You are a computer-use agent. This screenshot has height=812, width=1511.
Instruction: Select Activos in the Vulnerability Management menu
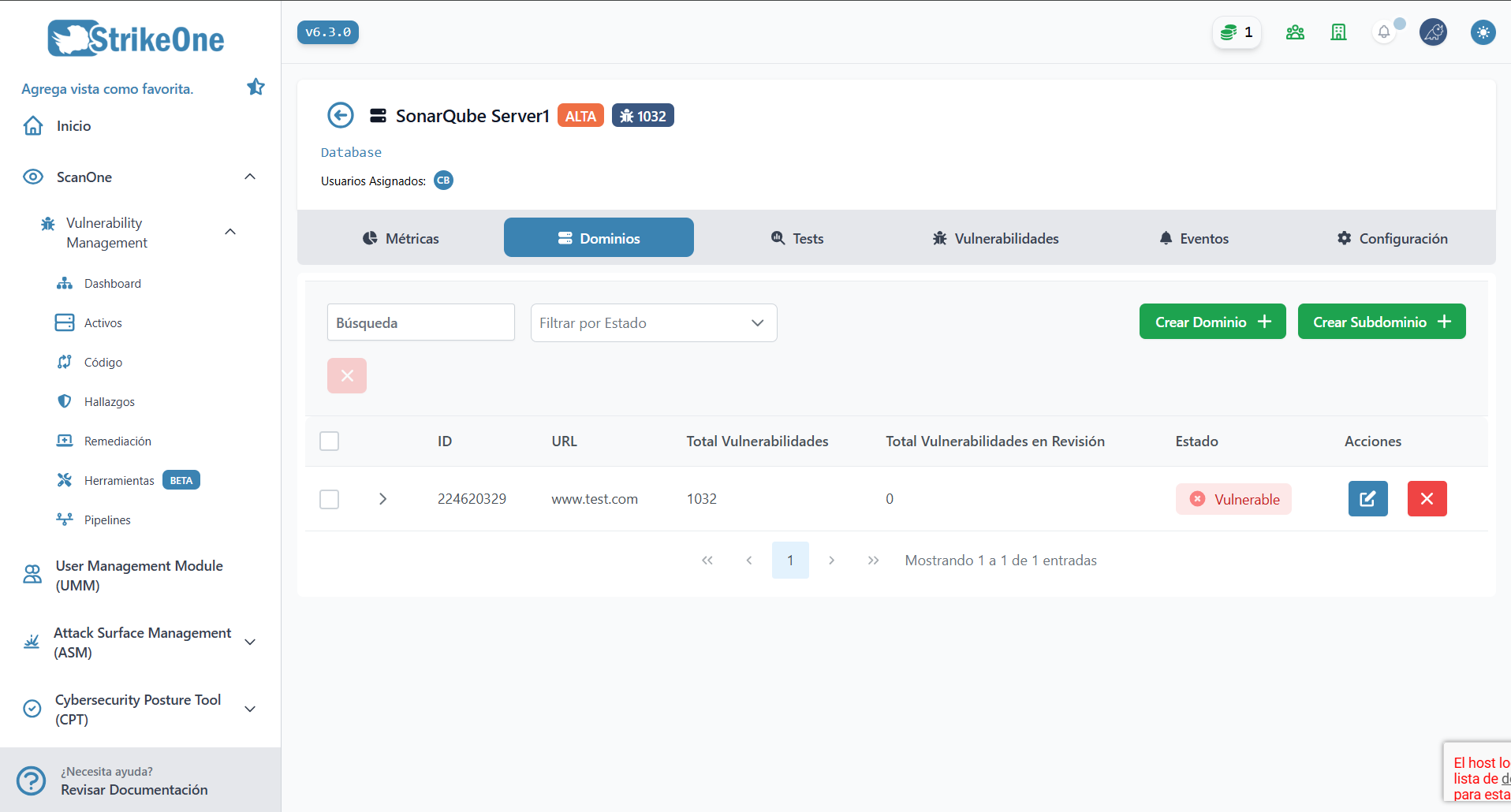[x=103, y=322]
